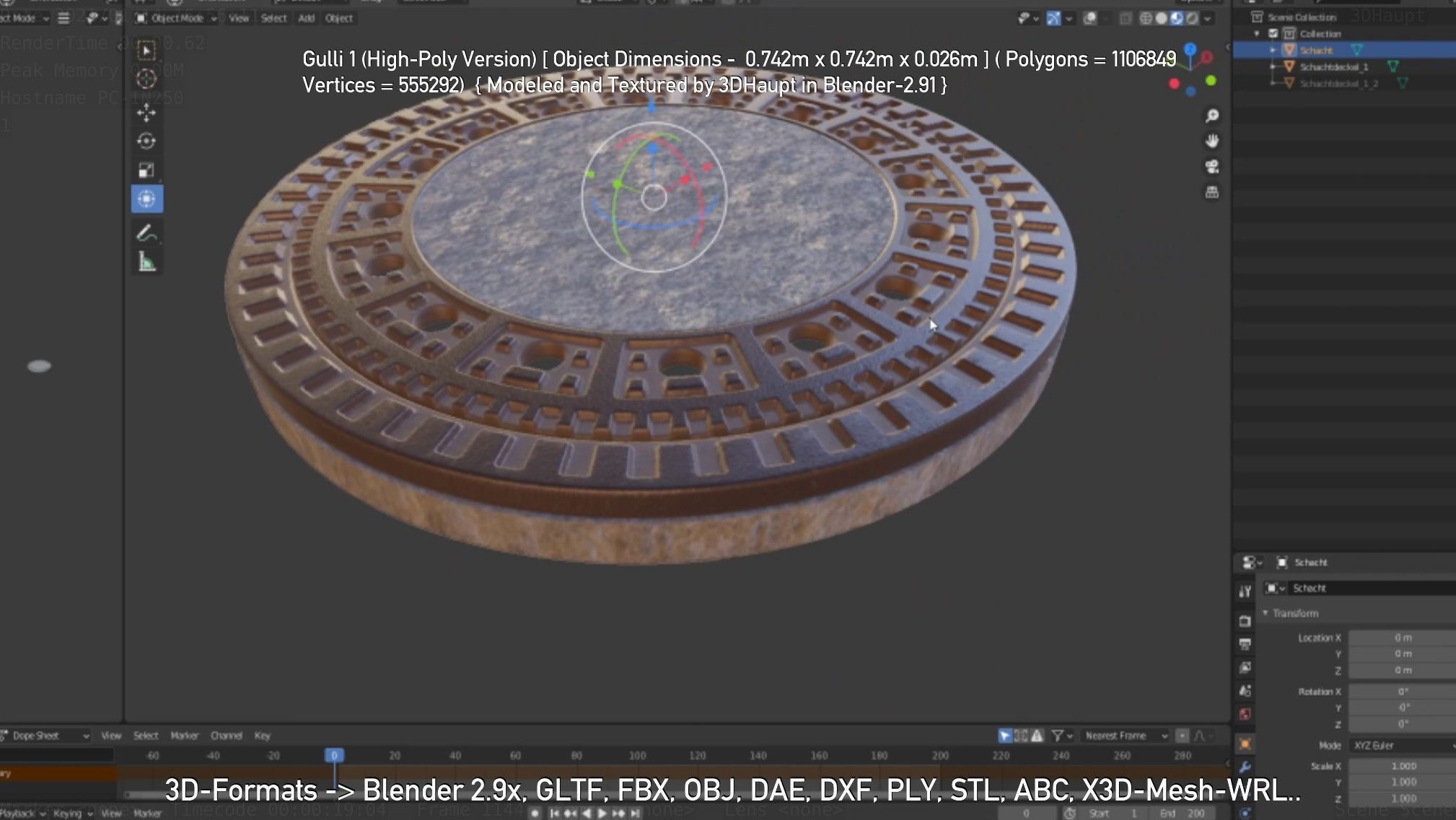Viewport: 1456px width, 820px height.
Task: Click the play animation button
Action: pyautogui.click(x=602, y=813)
